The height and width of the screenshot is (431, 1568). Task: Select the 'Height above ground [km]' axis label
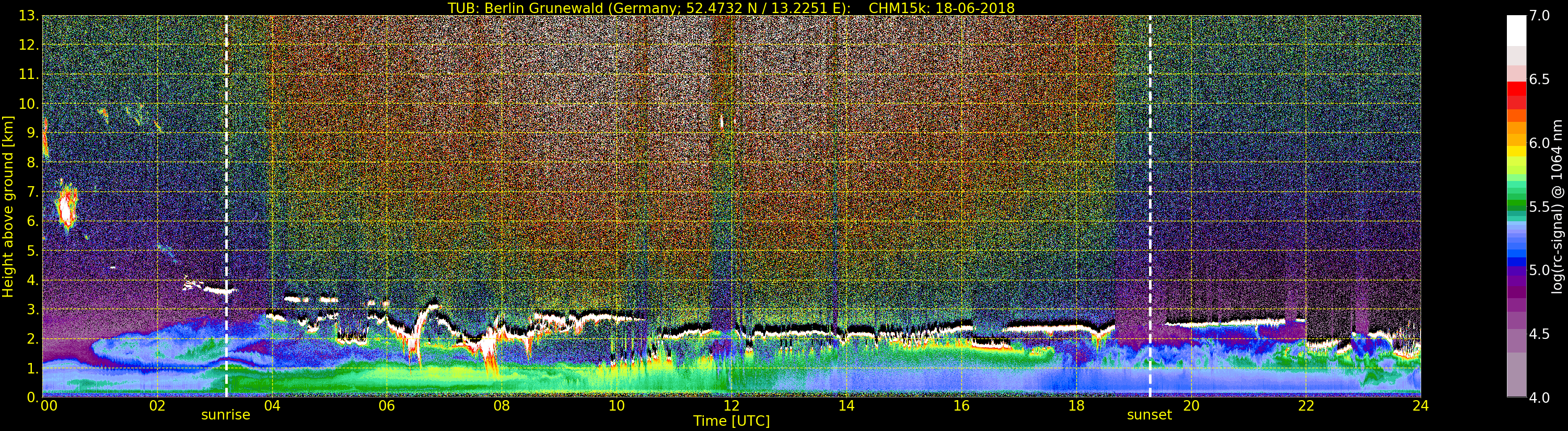[x=8, y=206]
